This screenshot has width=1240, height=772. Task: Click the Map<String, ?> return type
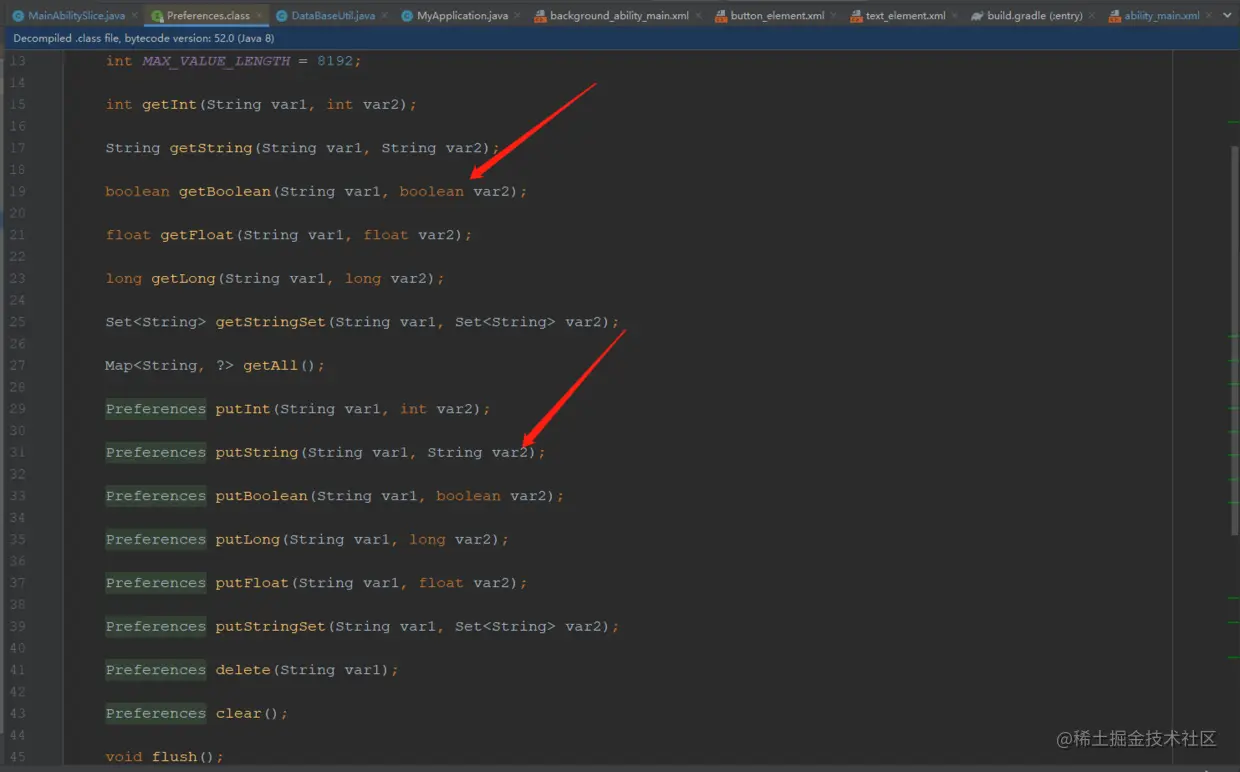click(169, 366)
